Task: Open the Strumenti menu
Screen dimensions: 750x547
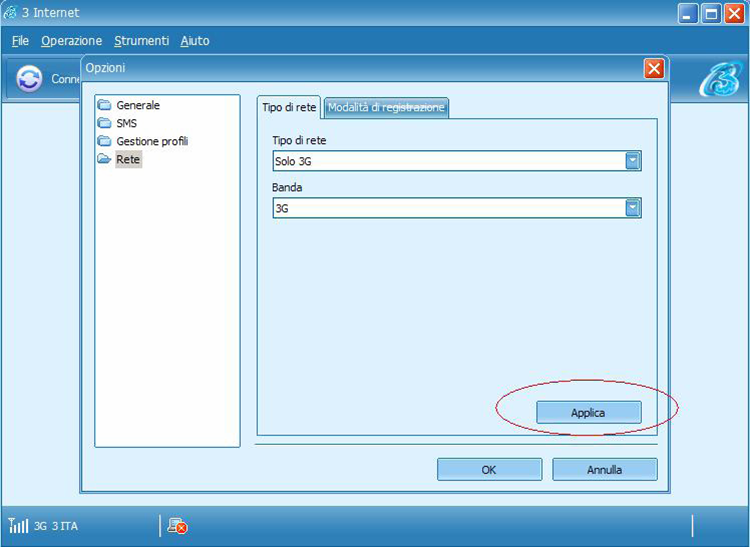Action: 141,41
